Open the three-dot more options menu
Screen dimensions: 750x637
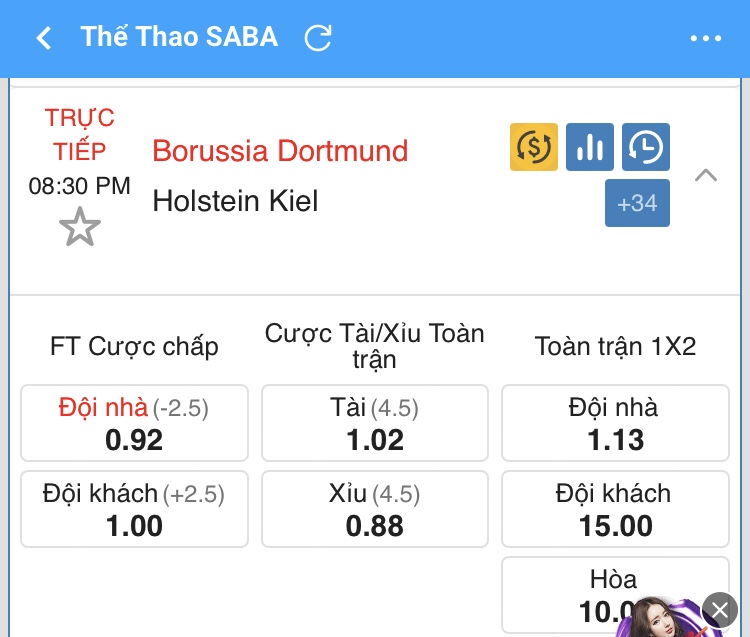click(706, 38)
